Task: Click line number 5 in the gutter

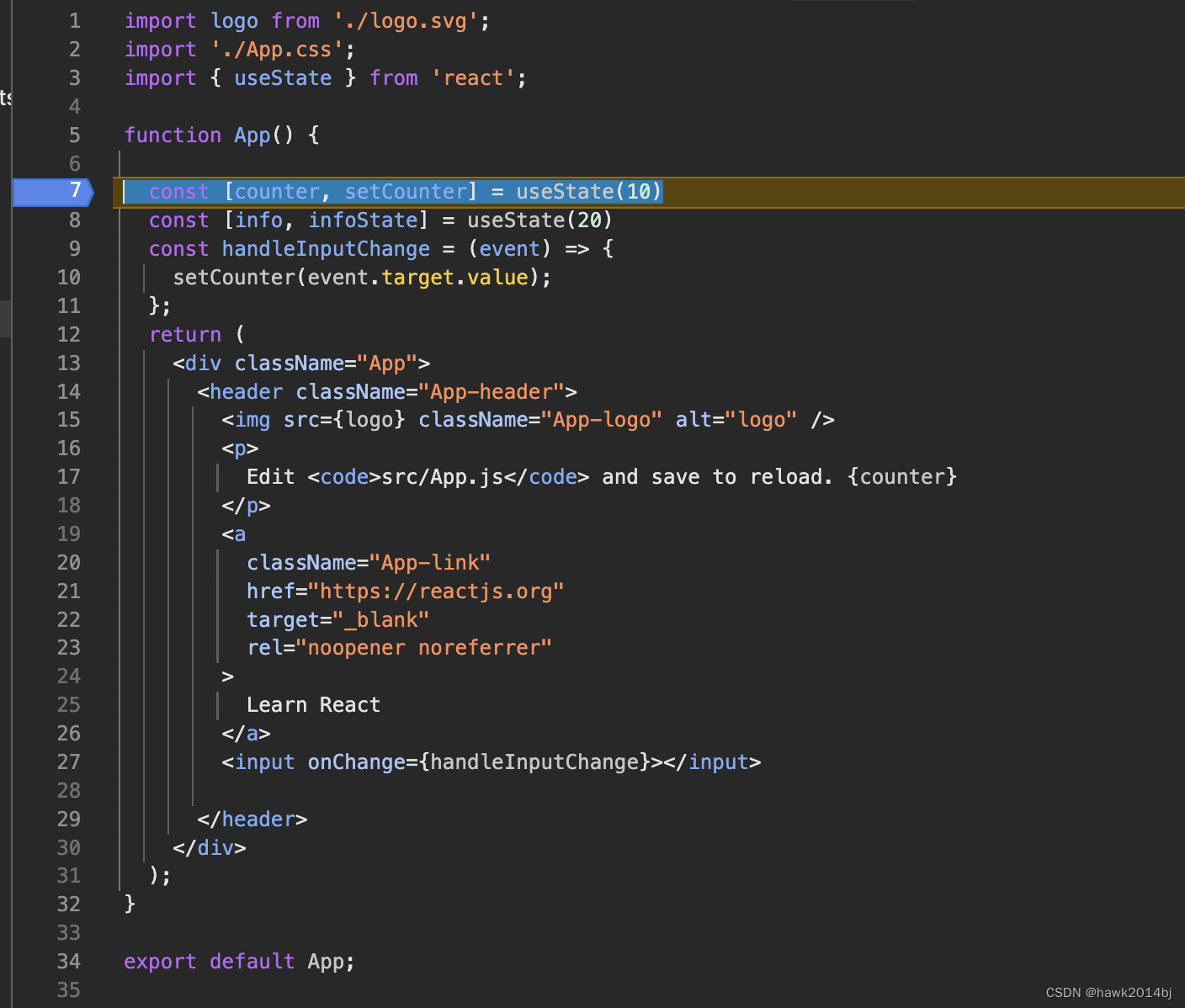Action: pyautogui.click(x=75, y=135)
